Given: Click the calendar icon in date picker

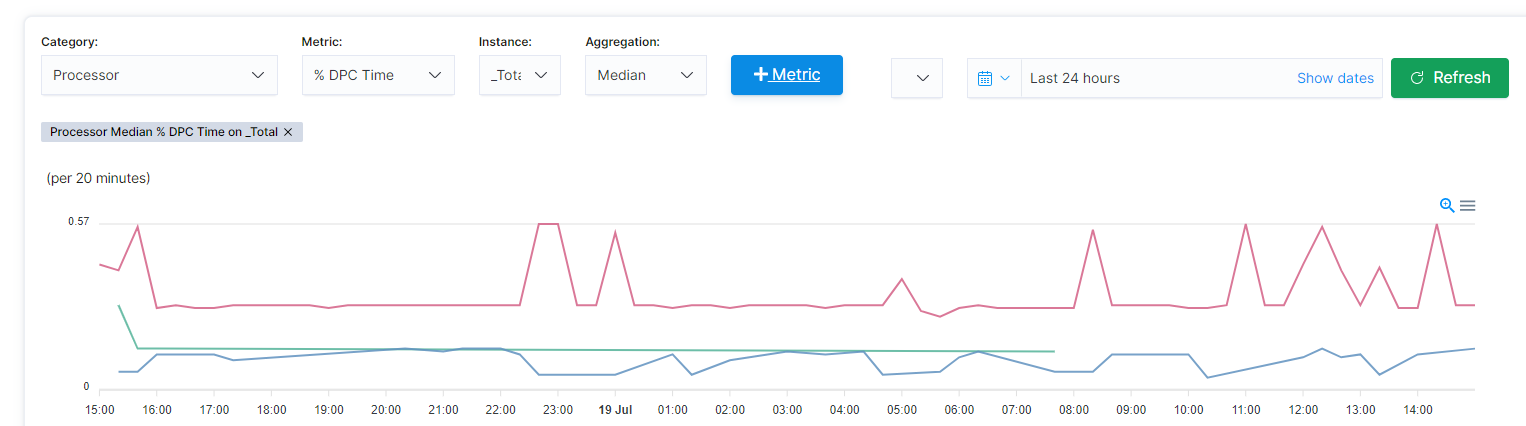Looking at the screenshot, I should [x=985, y=78].
